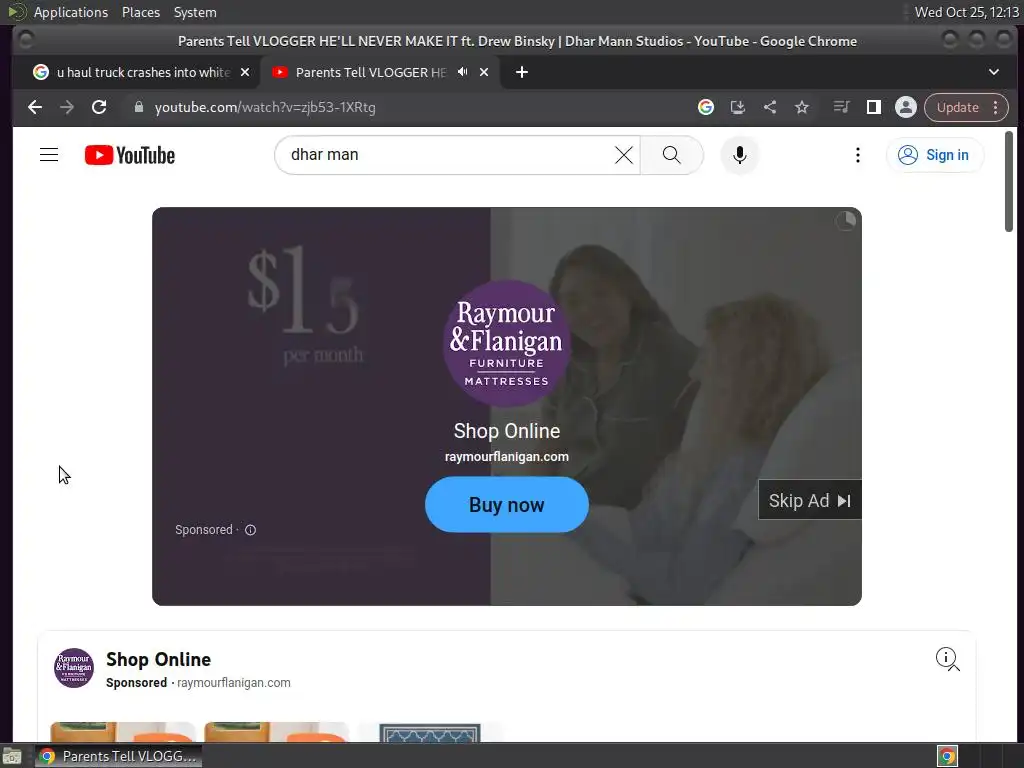This screenshot has height=768, width=1024.
Task: Click small Raymour & Flanigan avatar below video
Action: (x=74, y=667)
